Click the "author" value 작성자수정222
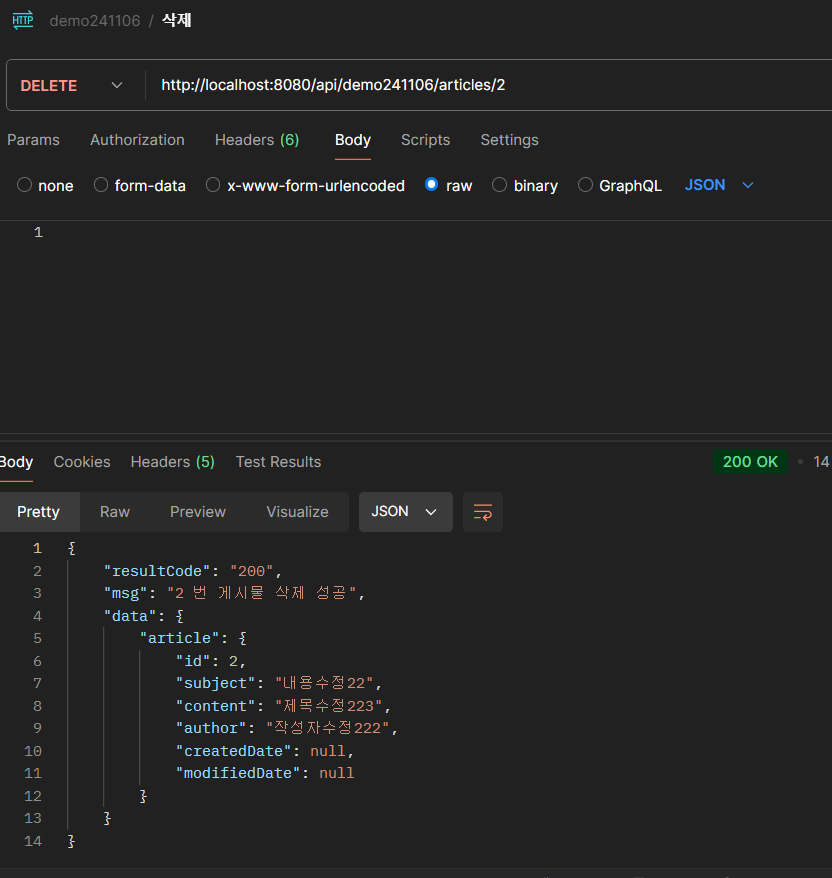The height and width of the screenshot is (878, 832). pos(328,728)
